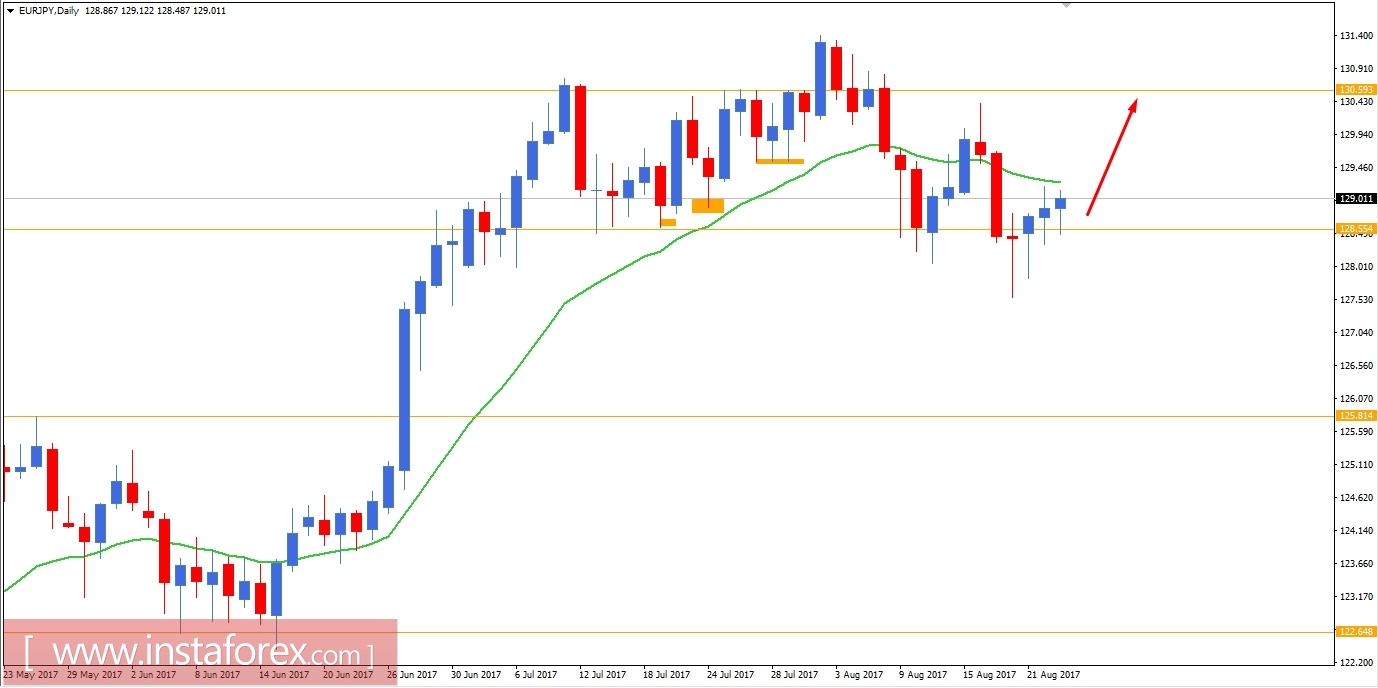Select the orange rectangle above 128.554 line
The height and width of the screenshot is (688, 1378).
tap(708, 205)
